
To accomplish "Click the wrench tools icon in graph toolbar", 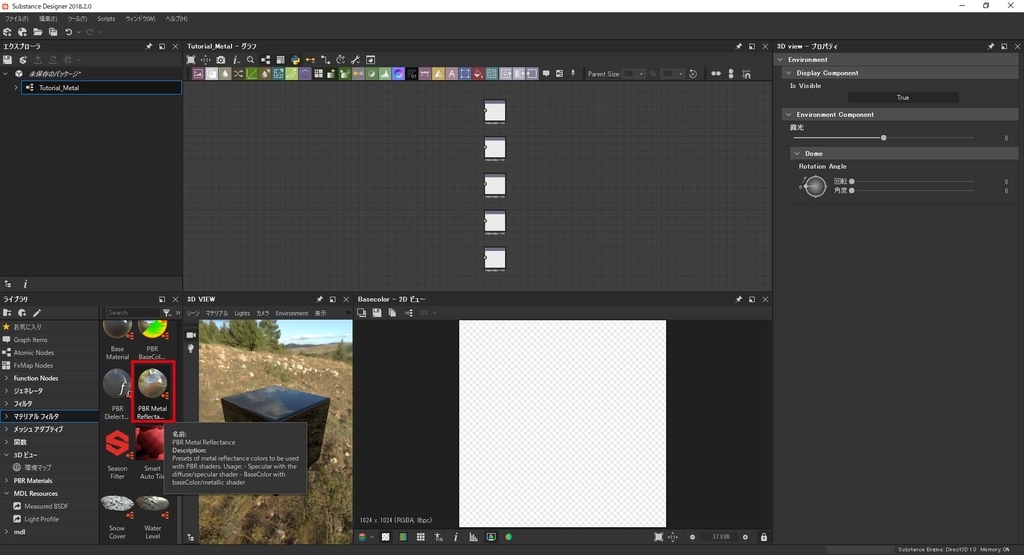I will (x=355, y=60).
